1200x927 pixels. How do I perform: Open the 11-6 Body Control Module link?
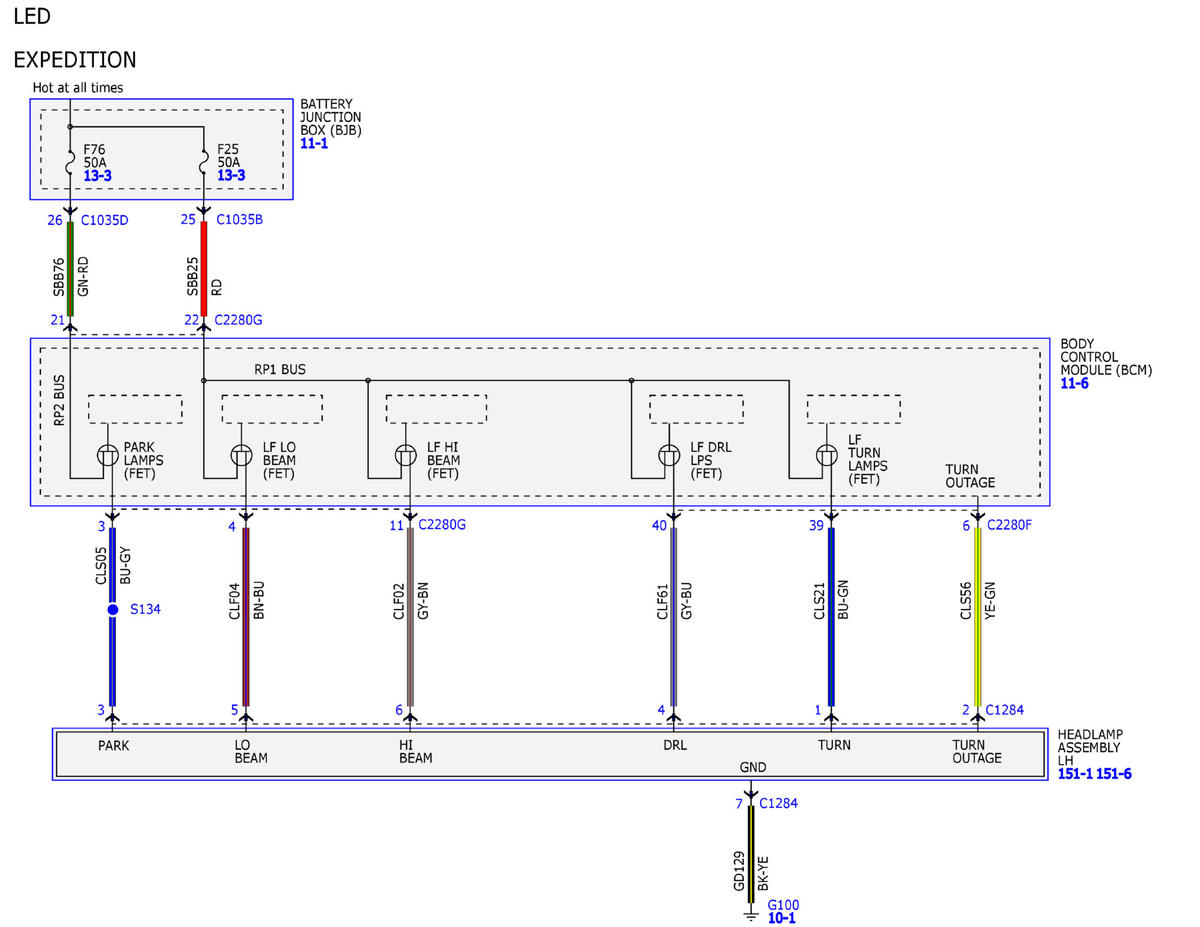tap(1075, 383)
